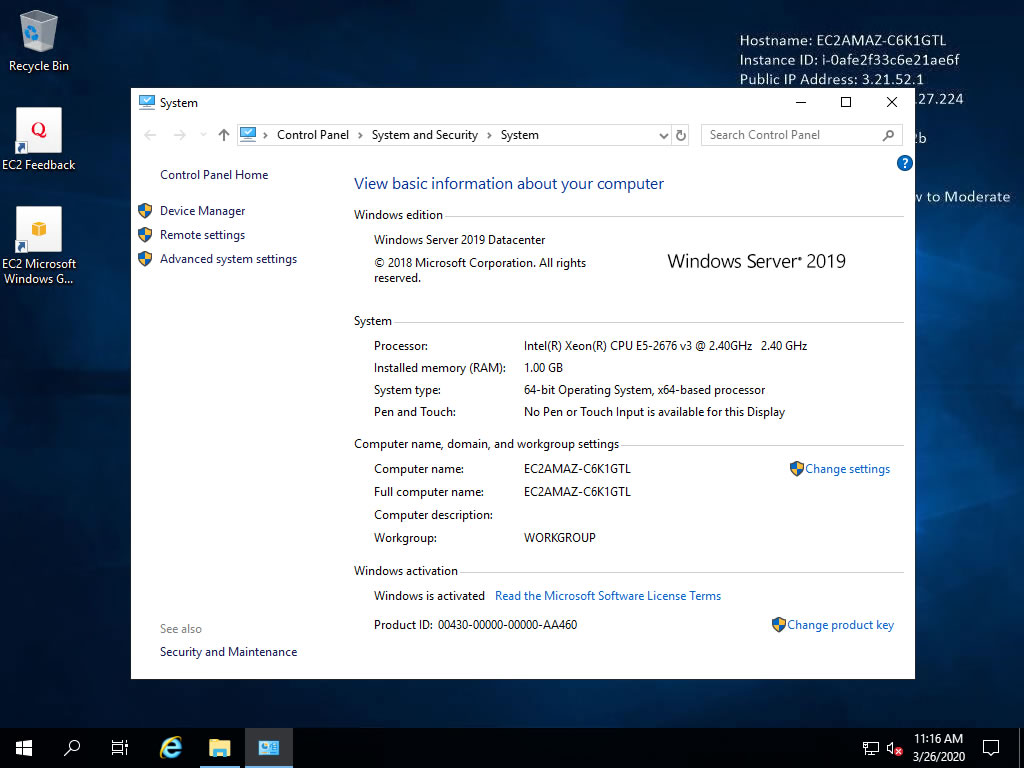1024x768 pixels.
Task: Click the Product ID value 00430-00000-00000-AA460
Action: pos(507,625)
